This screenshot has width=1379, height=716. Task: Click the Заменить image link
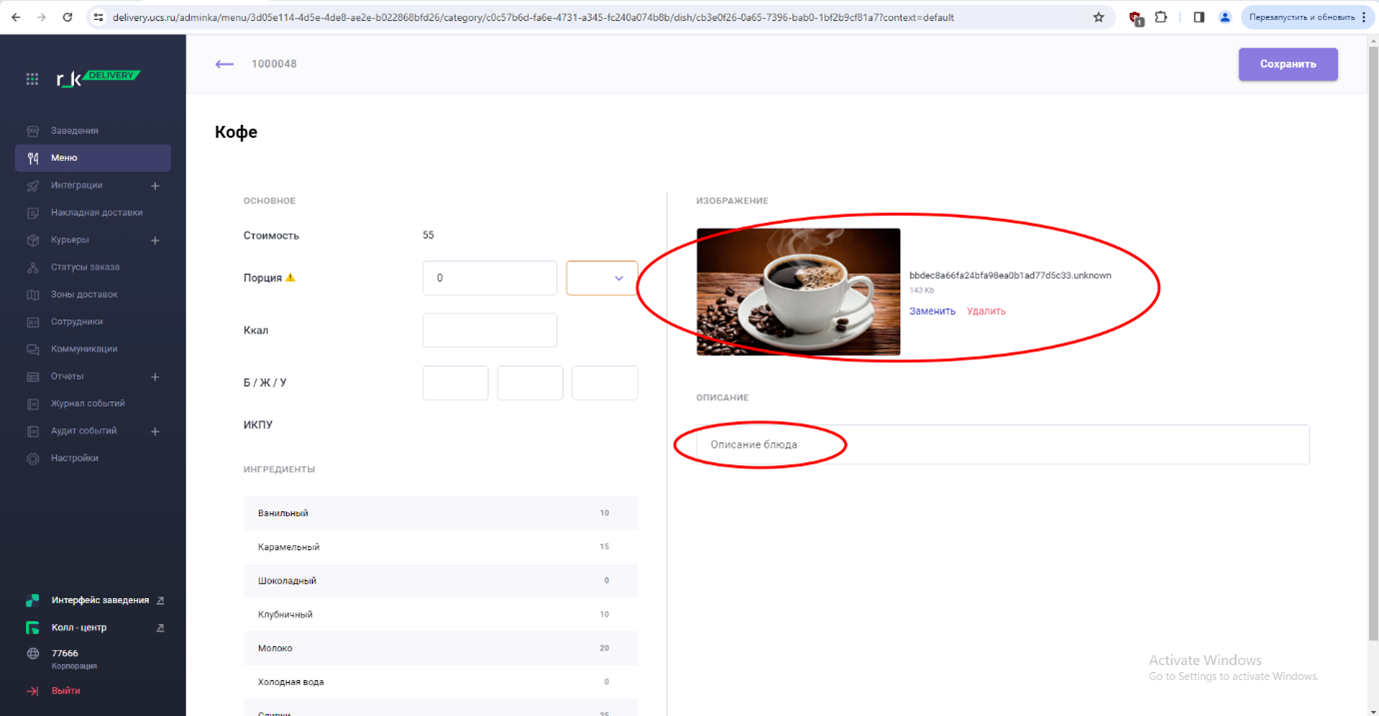coord(932,311)
